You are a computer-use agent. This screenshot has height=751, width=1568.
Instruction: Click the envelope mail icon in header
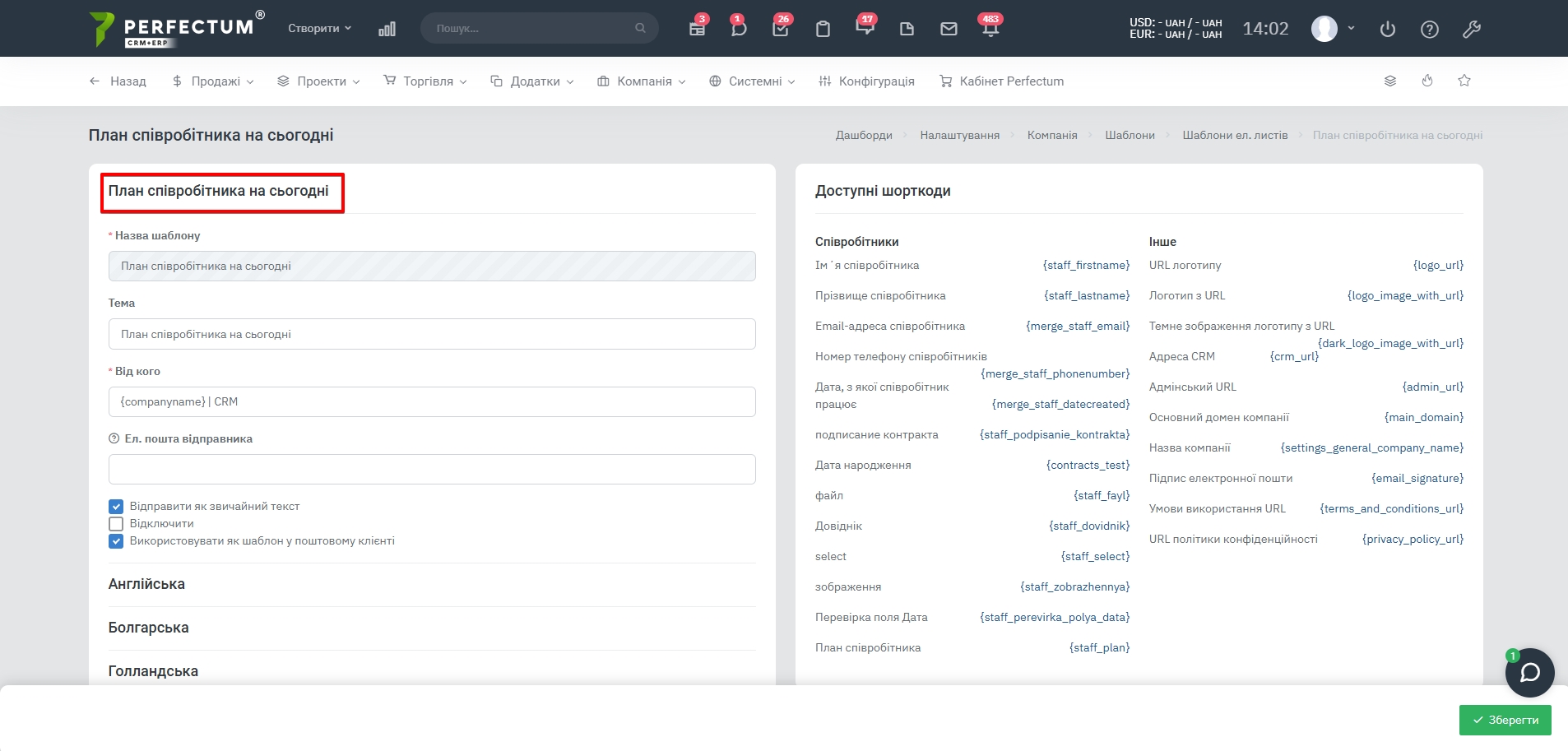tap(949, 29)
